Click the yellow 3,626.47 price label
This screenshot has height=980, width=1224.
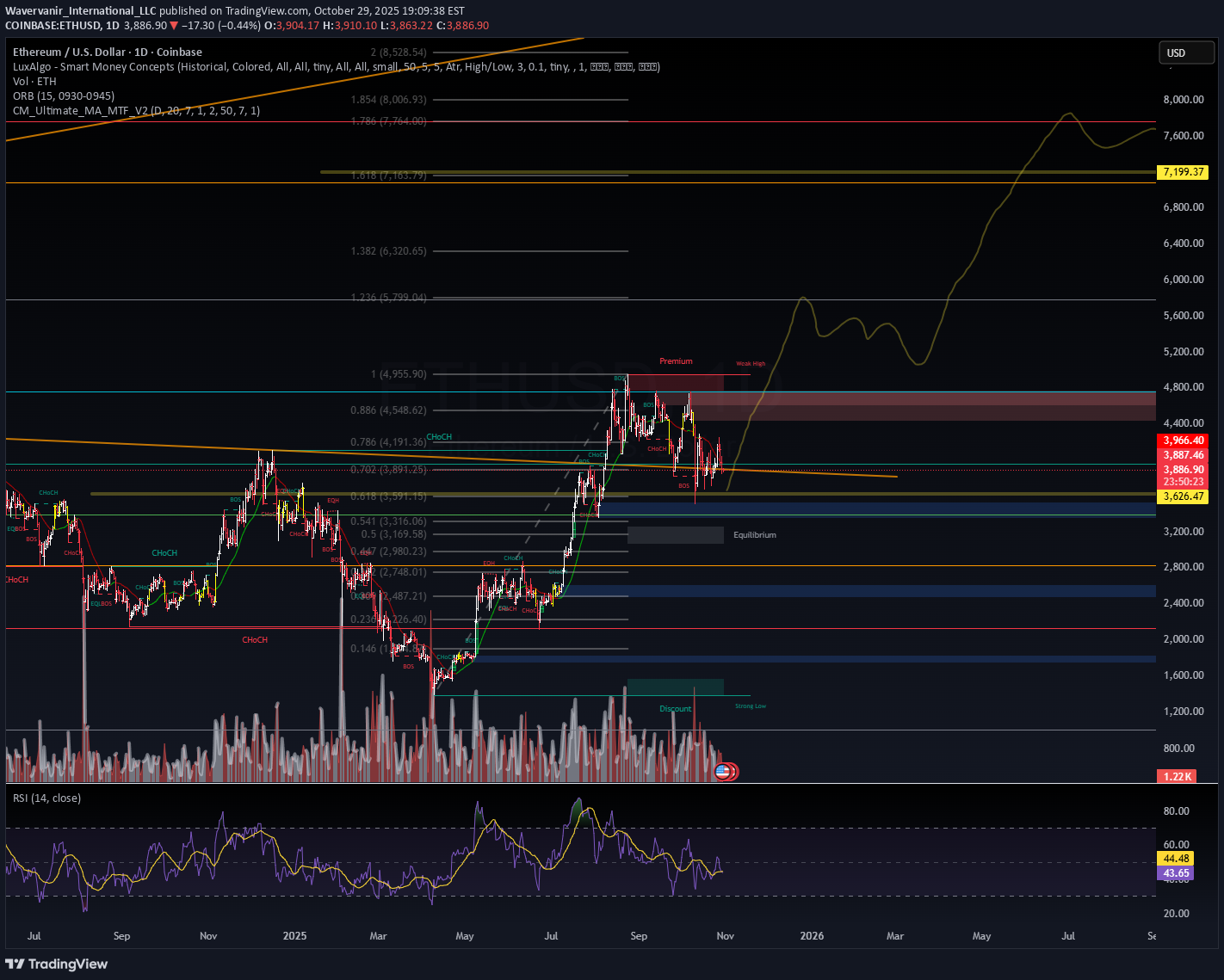tap(1183, 496)
